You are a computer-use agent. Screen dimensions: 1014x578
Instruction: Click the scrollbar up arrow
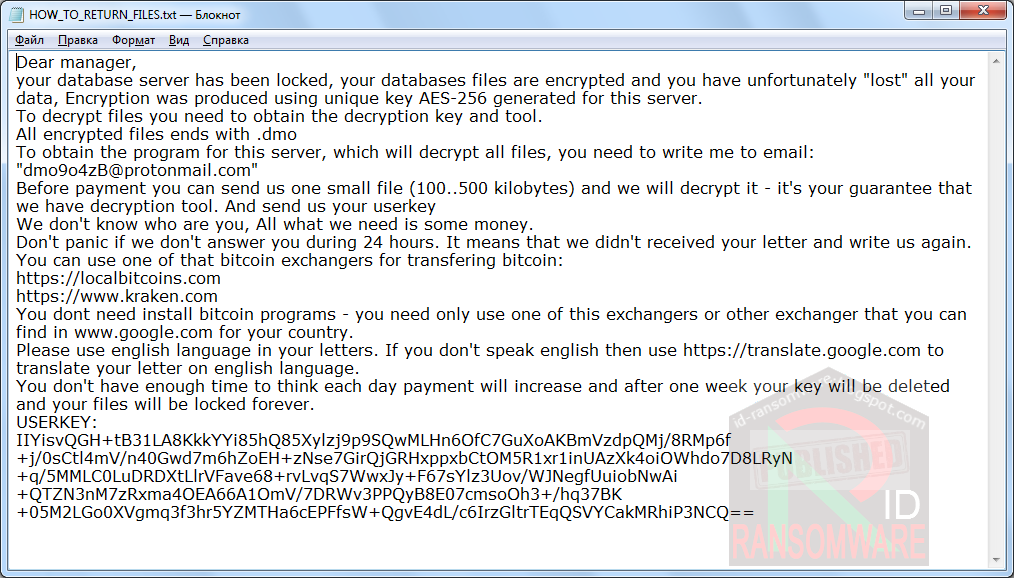997,62
